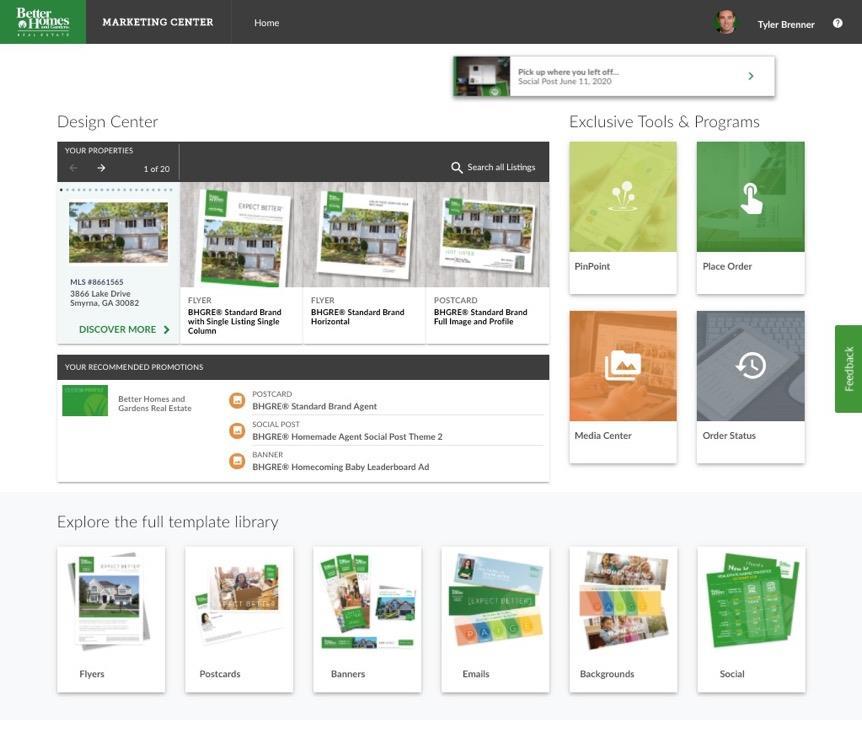Open BHGRE Standard Brand Agent postcard link
The image size is (862, 738).
[x=314, y=406]
